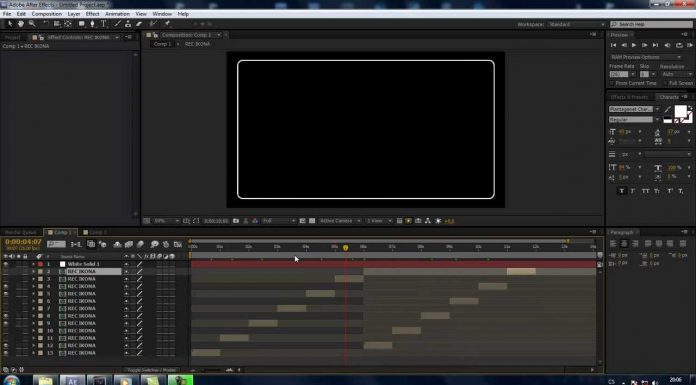Screen dimensions: 696x385
Task: Open the preview Resolution Auto dropdown
Action: (676, 74)
